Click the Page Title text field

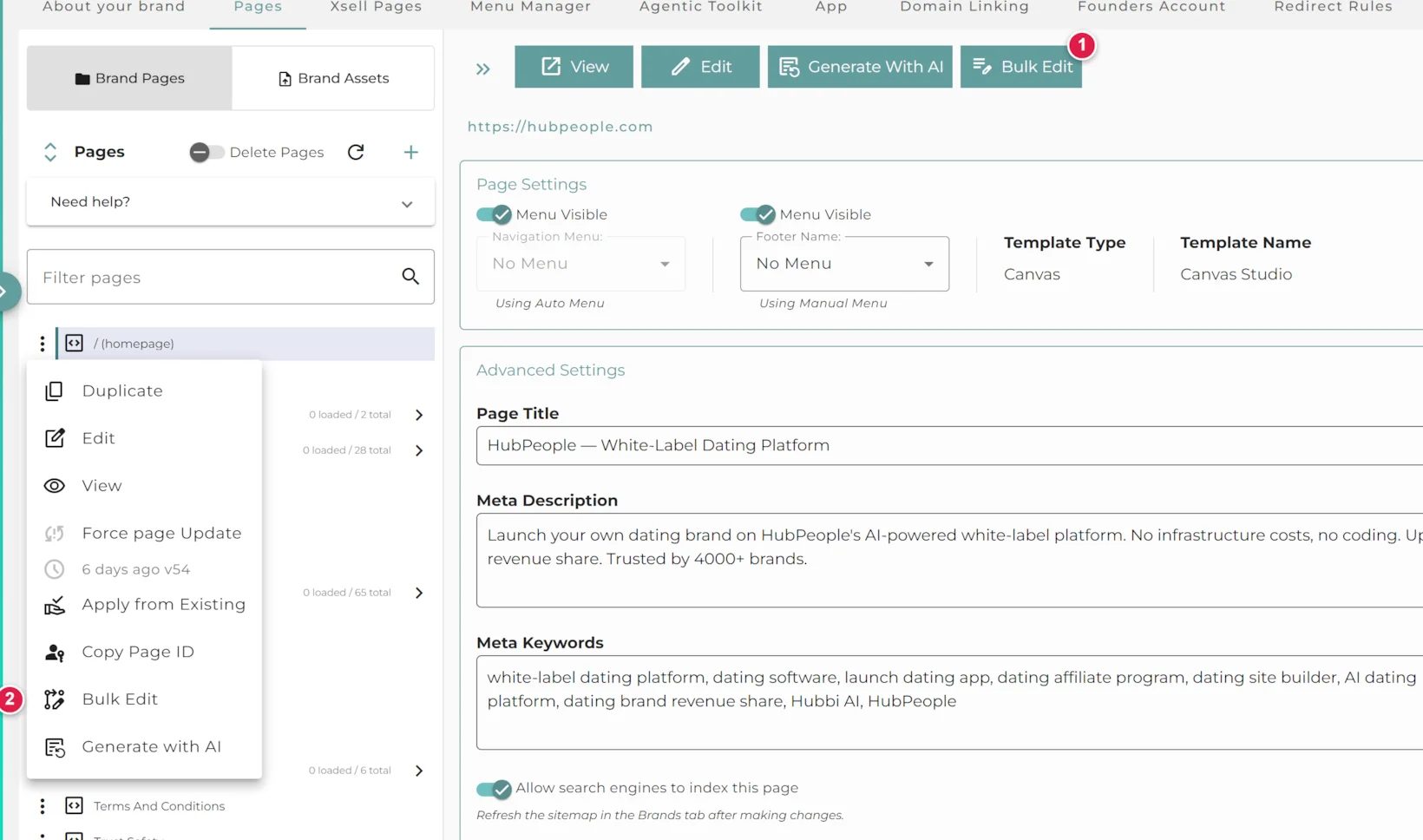pos(949,446)
